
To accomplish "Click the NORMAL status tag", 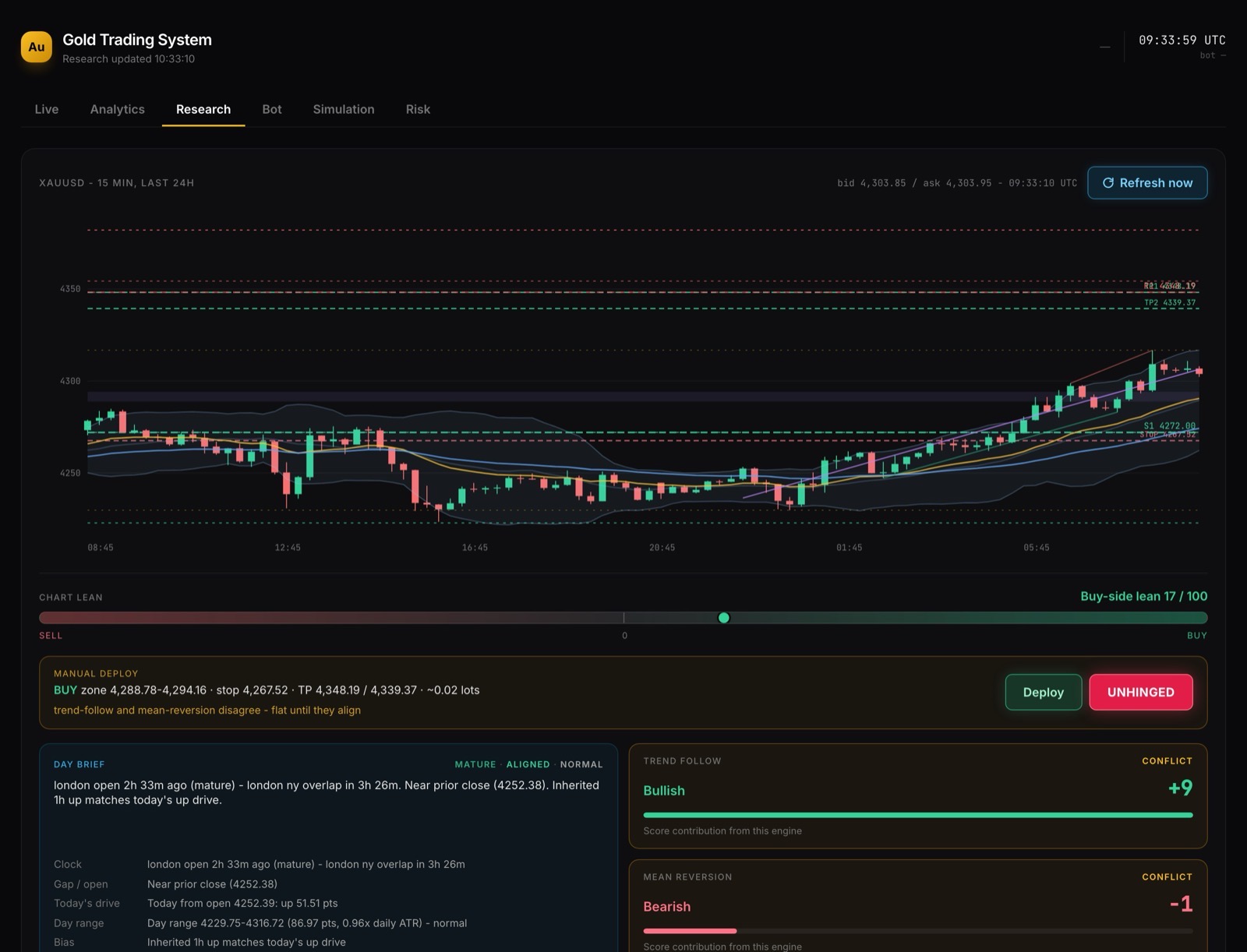I will 581,764.
